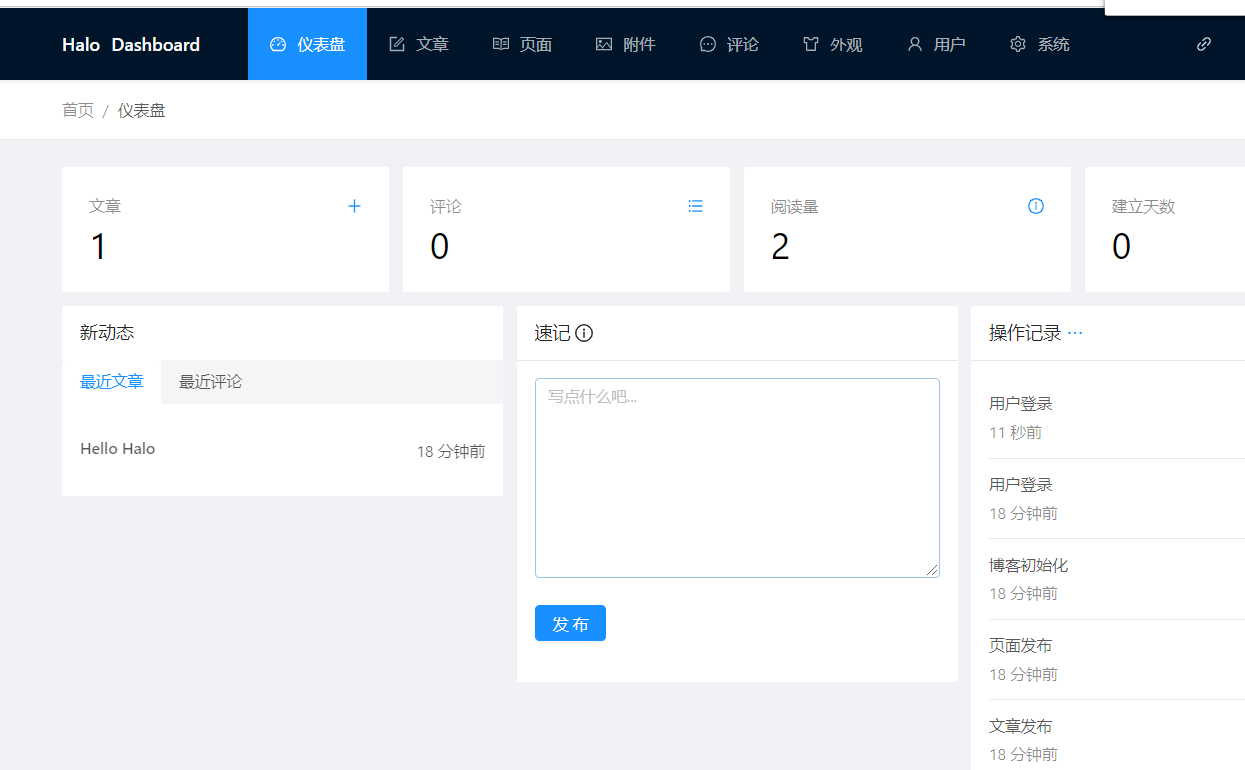
Task: Focus the 写点什么吧 text area
Action: click(737, 478)
